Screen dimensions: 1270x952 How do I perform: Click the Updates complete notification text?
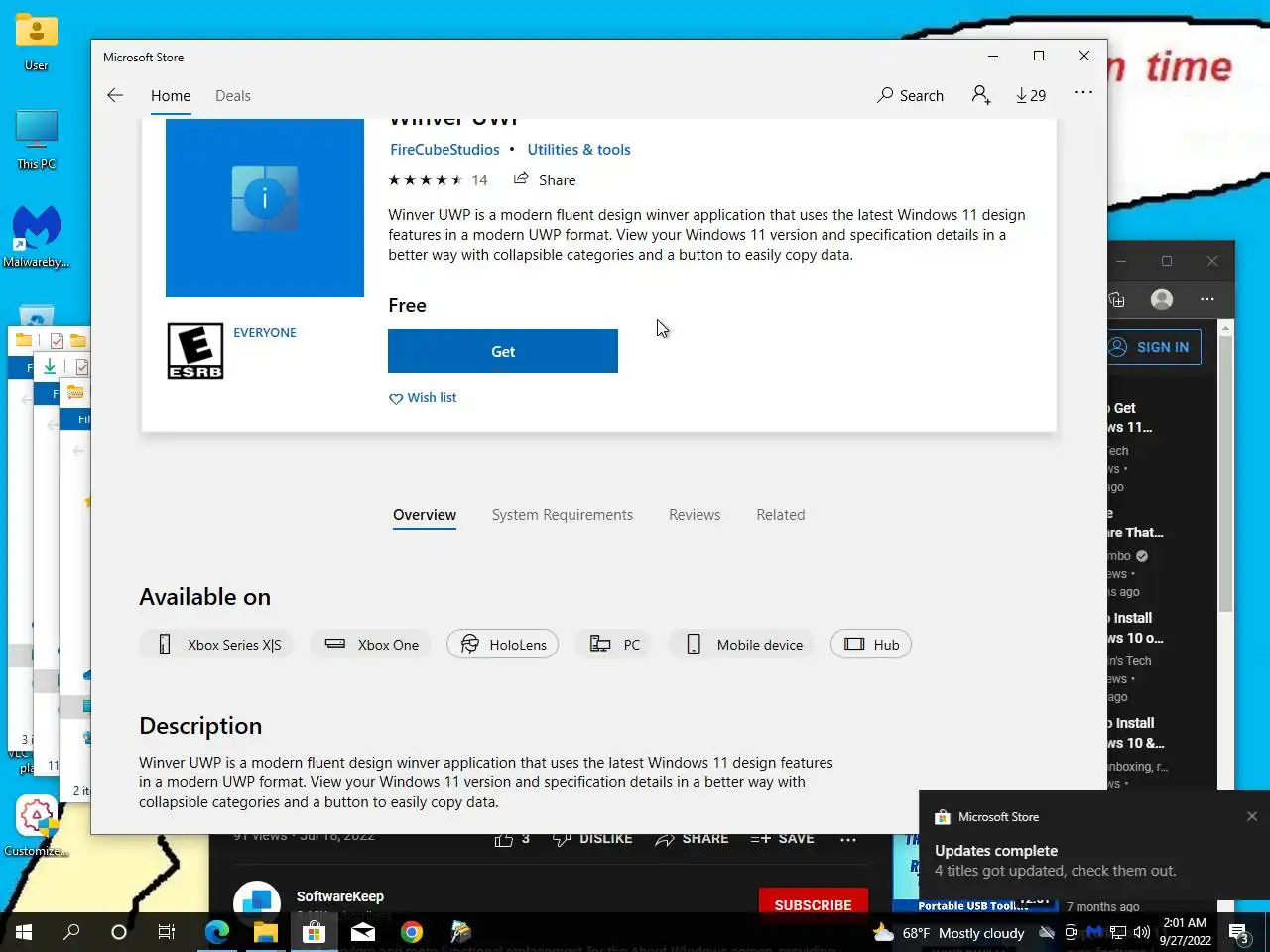[x=996, y=851]
